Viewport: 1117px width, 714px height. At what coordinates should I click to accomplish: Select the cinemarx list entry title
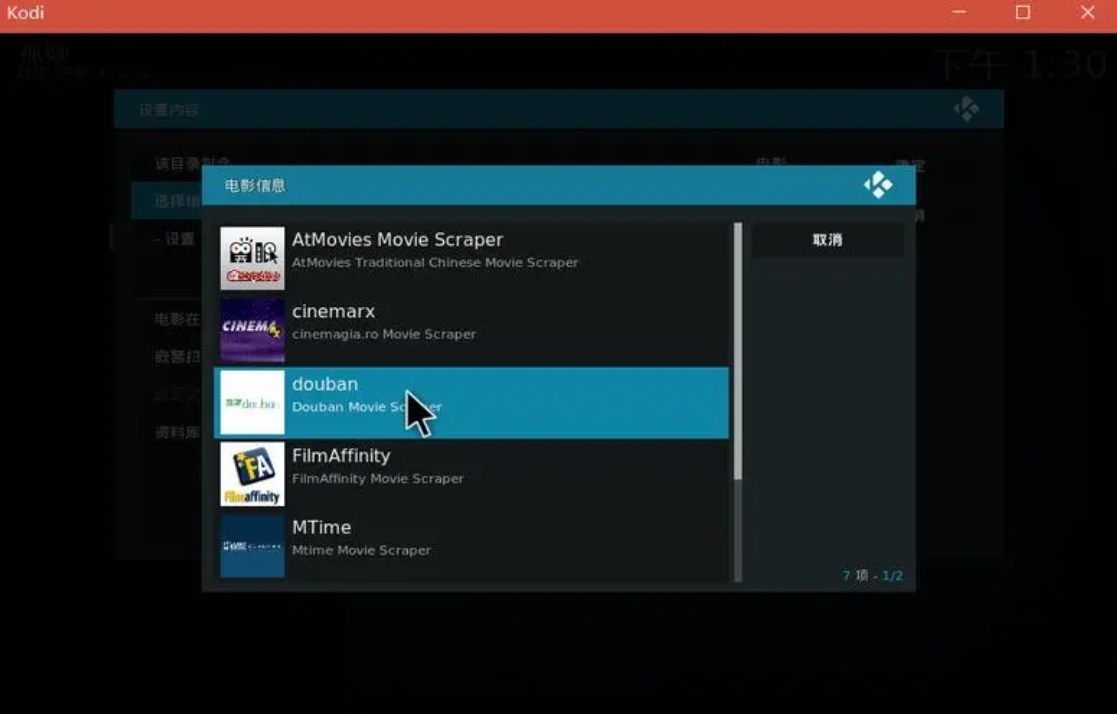click(x=333, y=312)
